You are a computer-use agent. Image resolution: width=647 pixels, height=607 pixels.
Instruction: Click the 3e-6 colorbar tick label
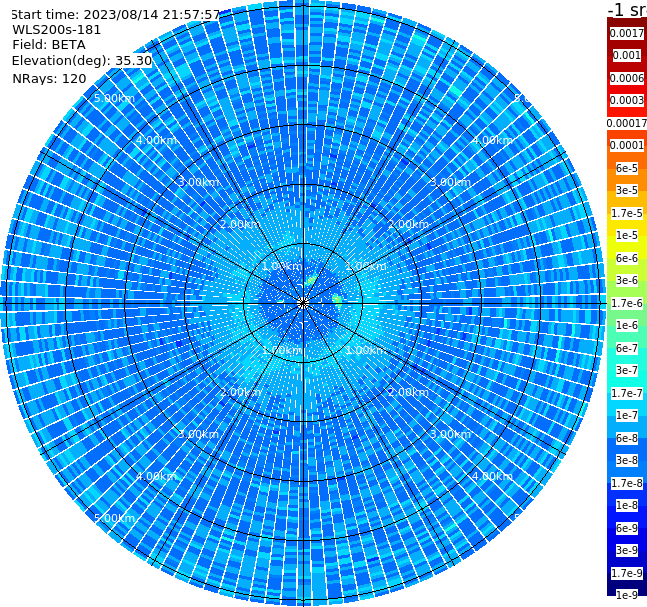point(627,280)
